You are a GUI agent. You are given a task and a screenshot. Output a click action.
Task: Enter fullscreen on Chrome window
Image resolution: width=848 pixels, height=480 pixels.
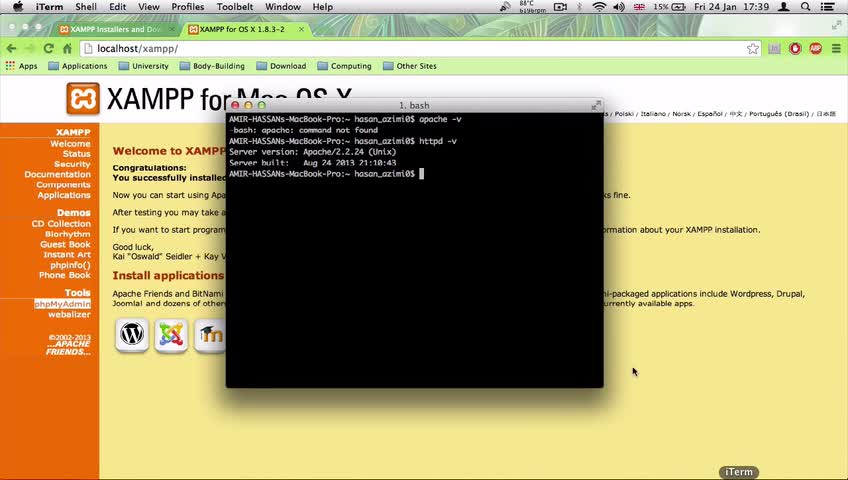(x=836, y=25)
